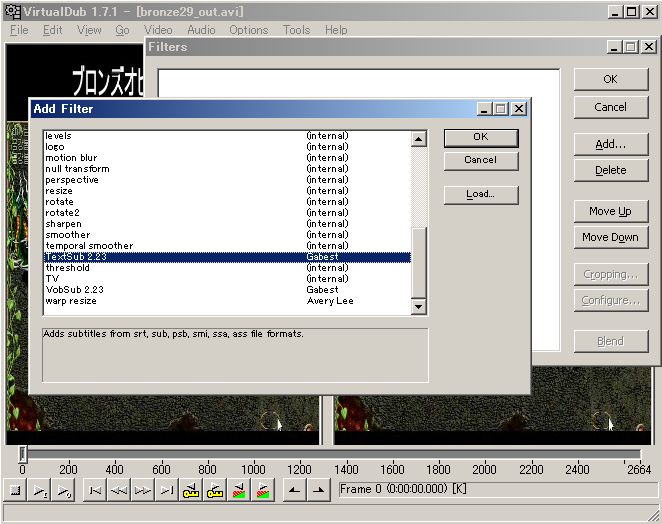Select the TV filter
Image resolution: width=662 pixels, height=524 pixels.
[x=228, y=279]
